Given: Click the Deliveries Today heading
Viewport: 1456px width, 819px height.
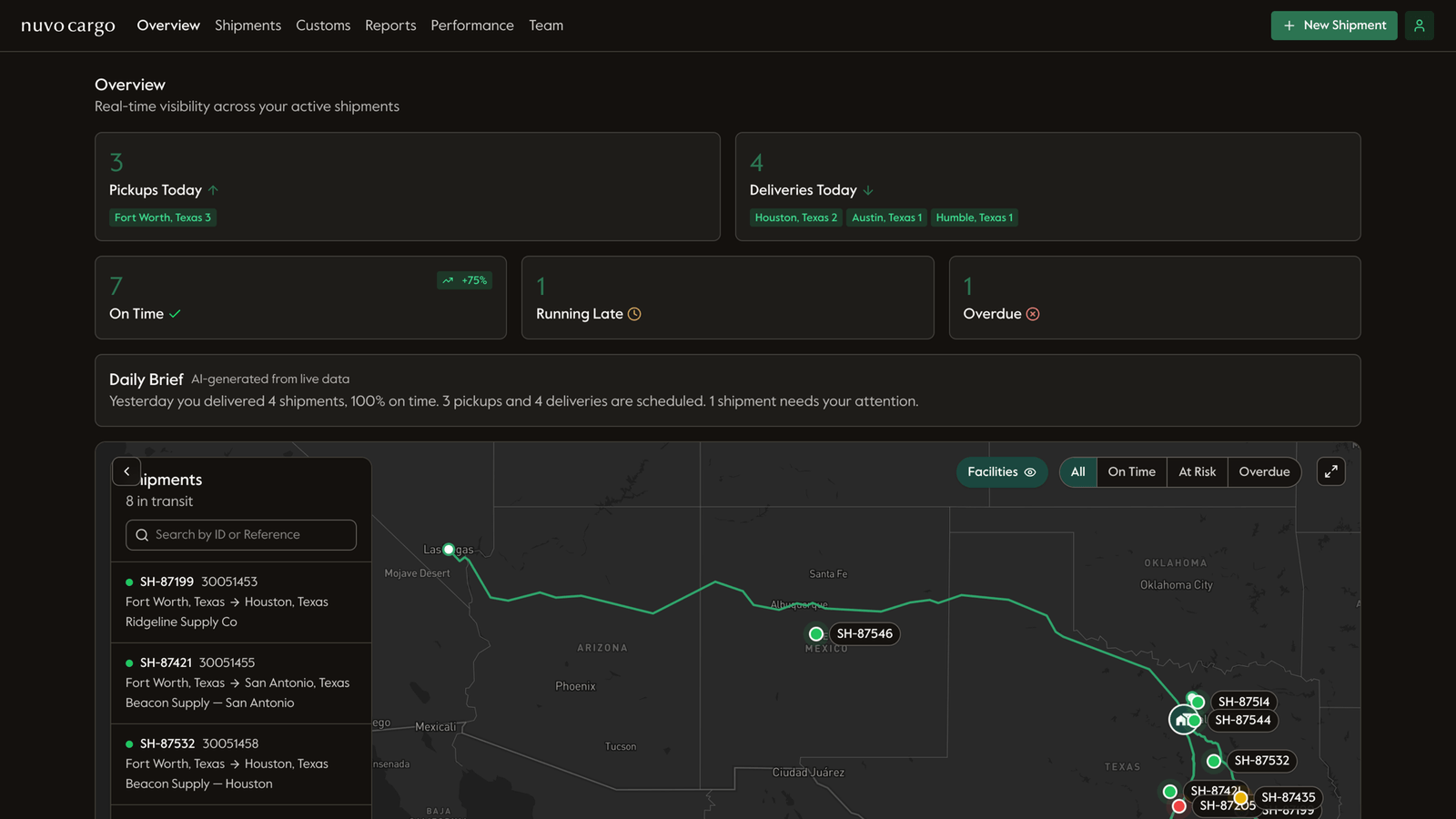Looking at the screenshot, I should click(x=804, y=190).
